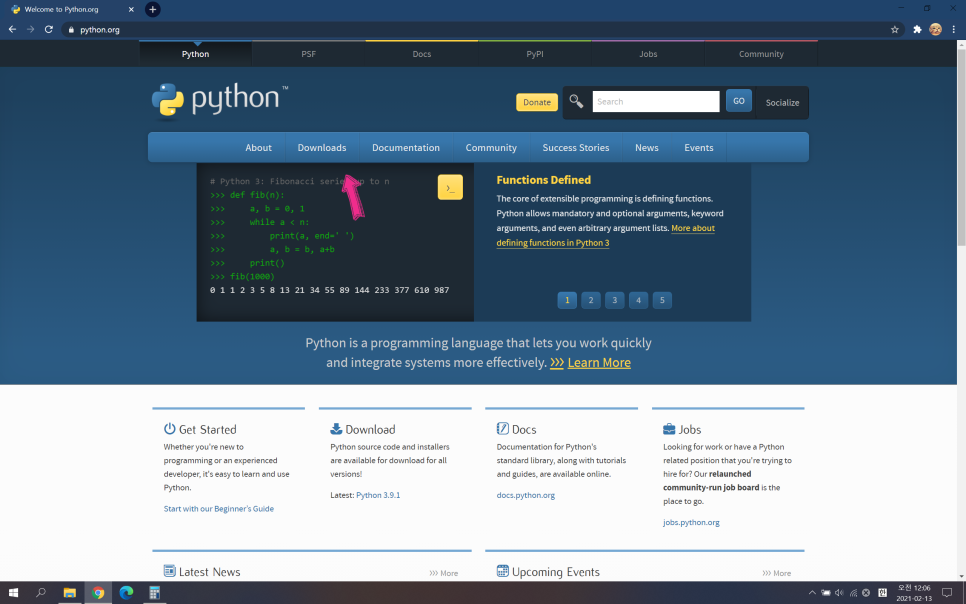Click More link beside Upcoming Events
The width and height of the screenshot is (966, 604).
click(777, 573)
